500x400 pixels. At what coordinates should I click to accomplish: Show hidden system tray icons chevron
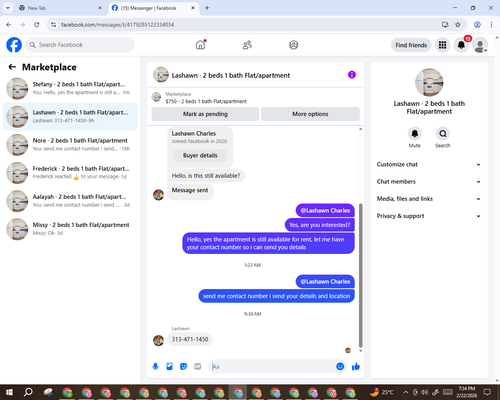(406, 392)
